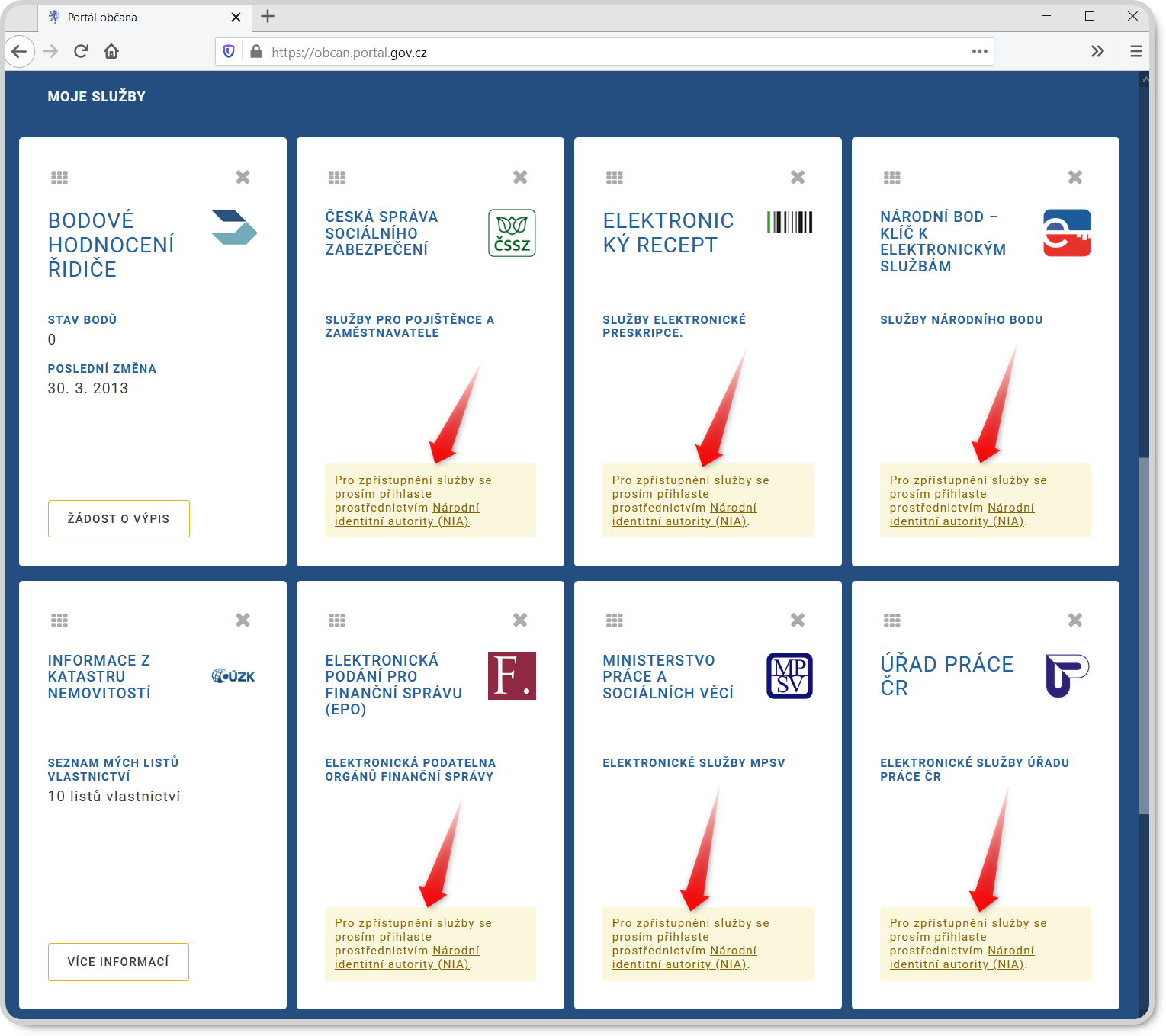Image resolution: width=1166 pixels, height=1036 pixels.
Task: Click the MPSV logo
Action: [789, 675]
